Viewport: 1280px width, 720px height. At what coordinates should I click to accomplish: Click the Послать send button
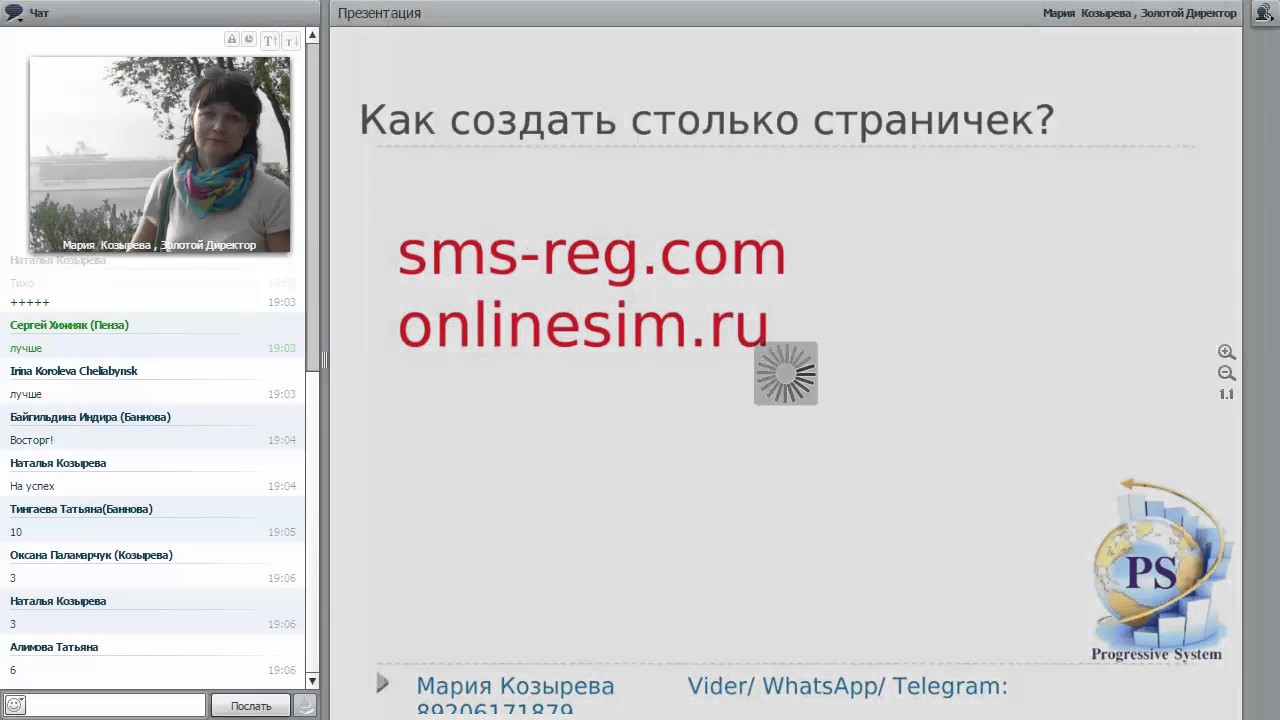click(x=250, y=705)
